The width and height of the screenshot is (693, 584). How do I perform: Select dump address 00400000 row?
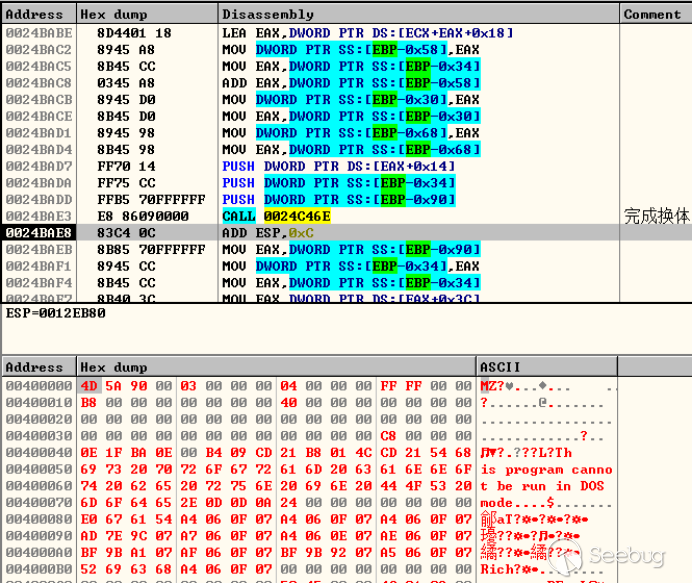[38, 386]
